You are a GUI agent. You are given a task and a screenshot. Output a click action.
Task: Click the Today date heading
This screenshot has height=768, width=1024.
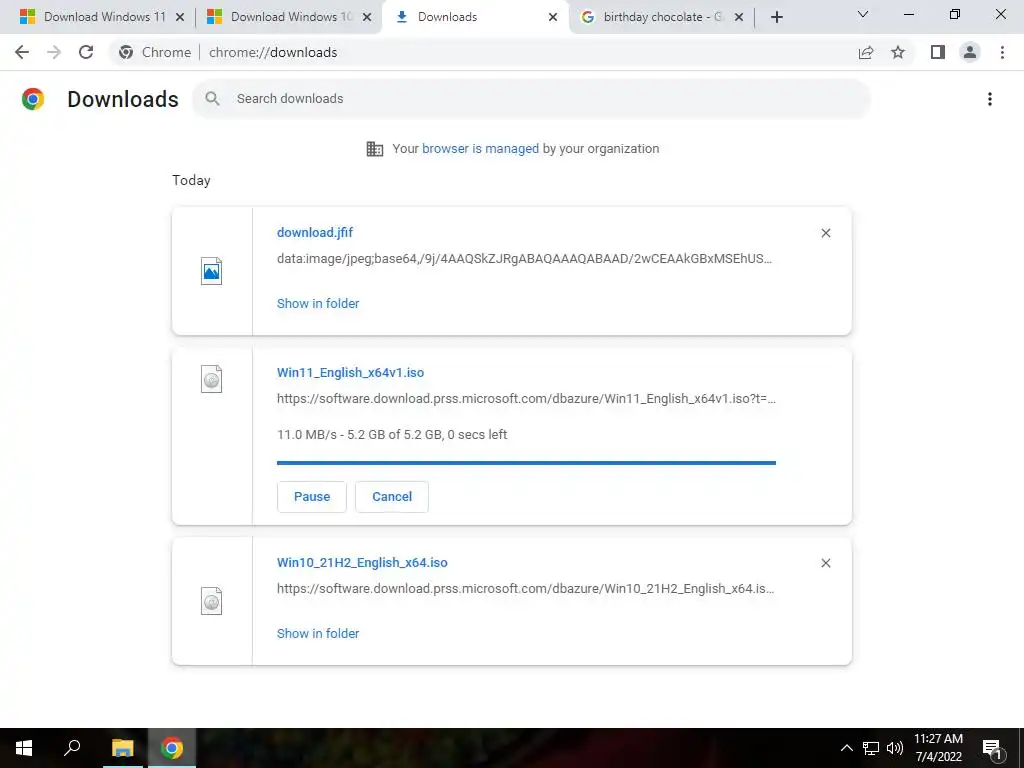pos(191,180)
